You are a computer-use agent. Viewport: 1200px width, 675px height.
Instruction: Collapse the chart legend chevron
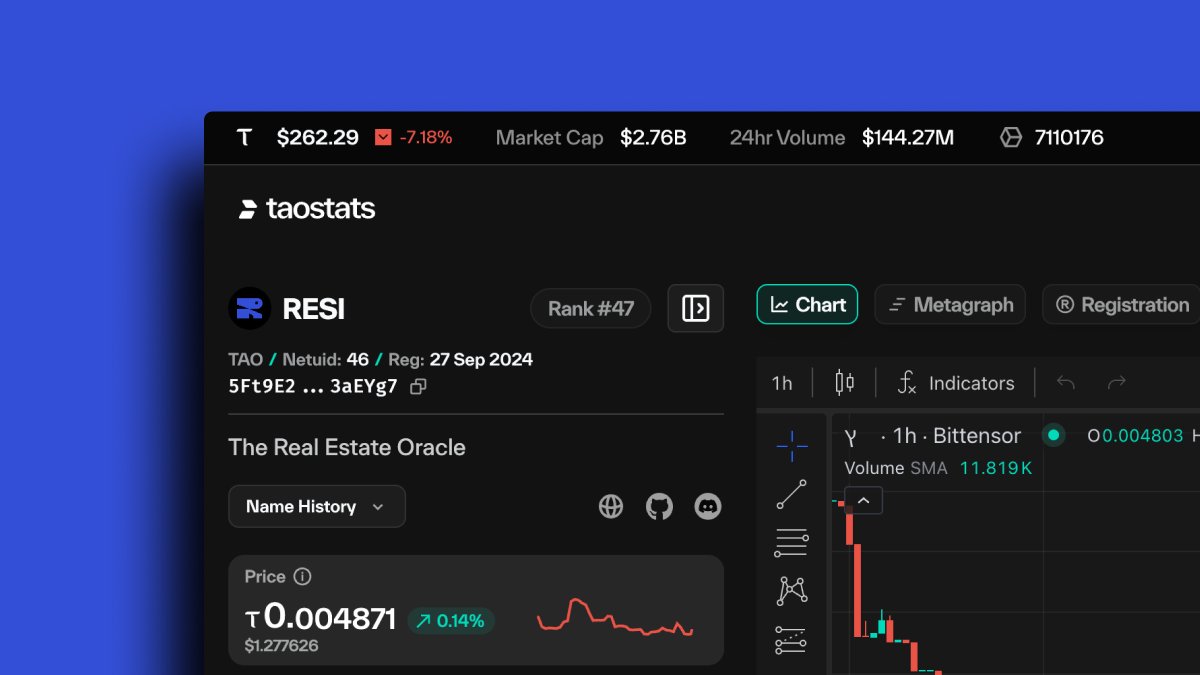click(x=864, y=500)
